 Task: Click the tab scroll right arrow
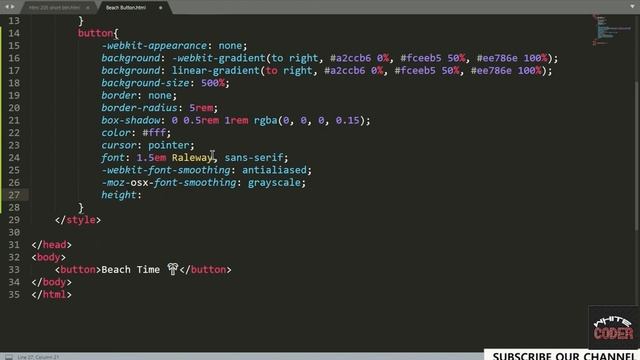(x=12, y=7)
